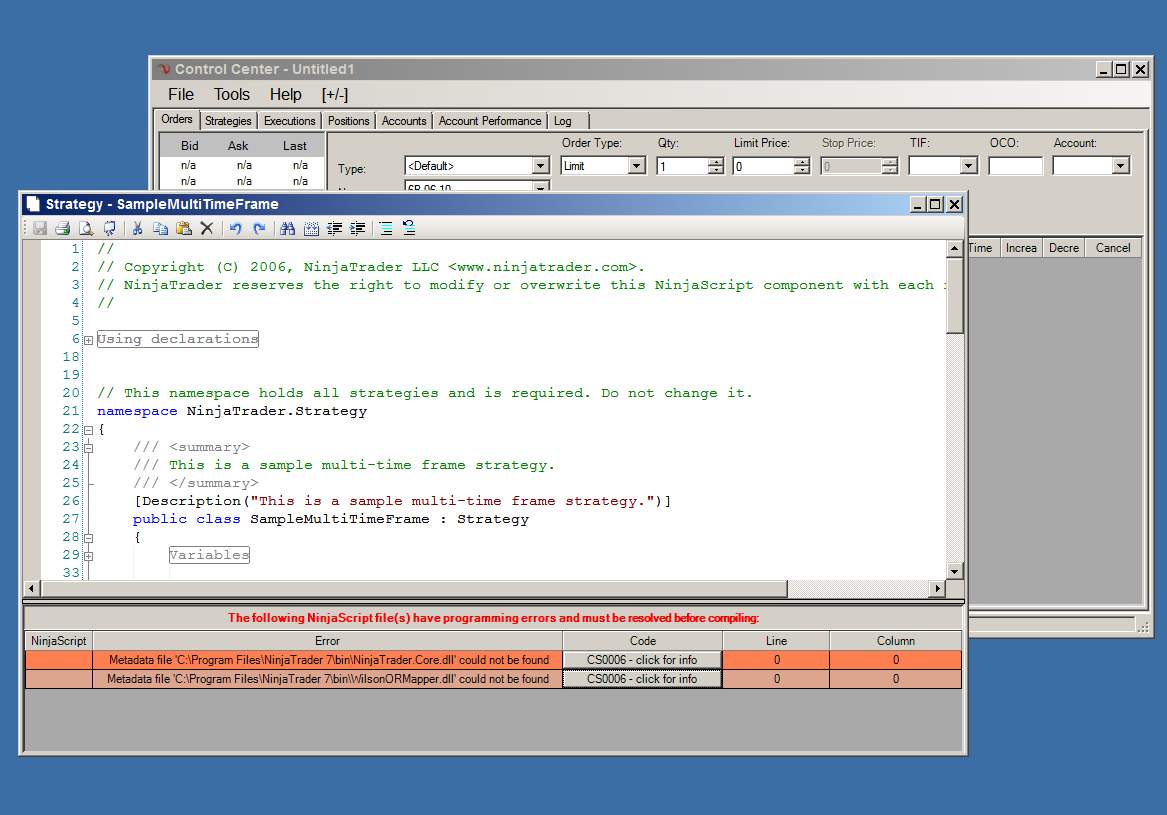
Task: Uncomment selected lines in toolbar
Action: [x=409, y=228]
